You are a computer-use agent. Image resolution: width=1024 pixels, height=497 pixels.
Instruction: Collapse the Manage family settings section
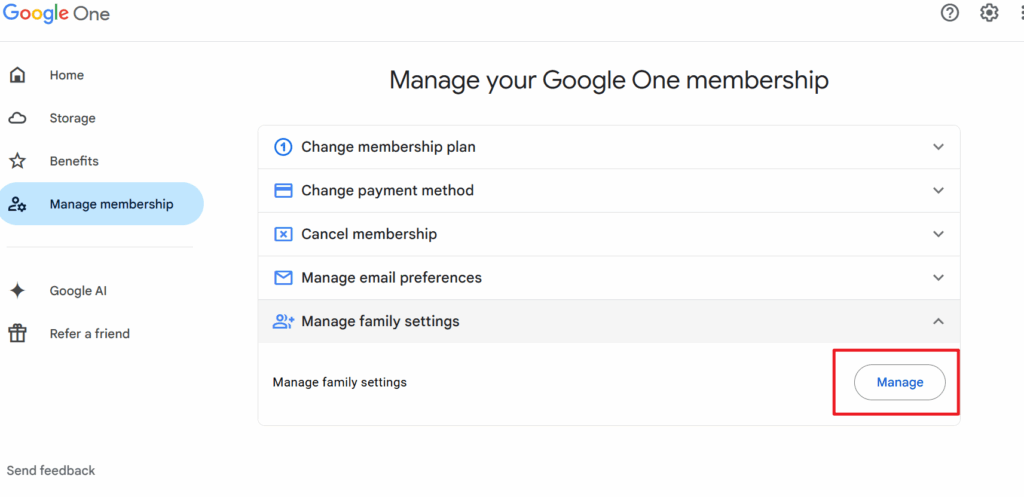(938, 321)
